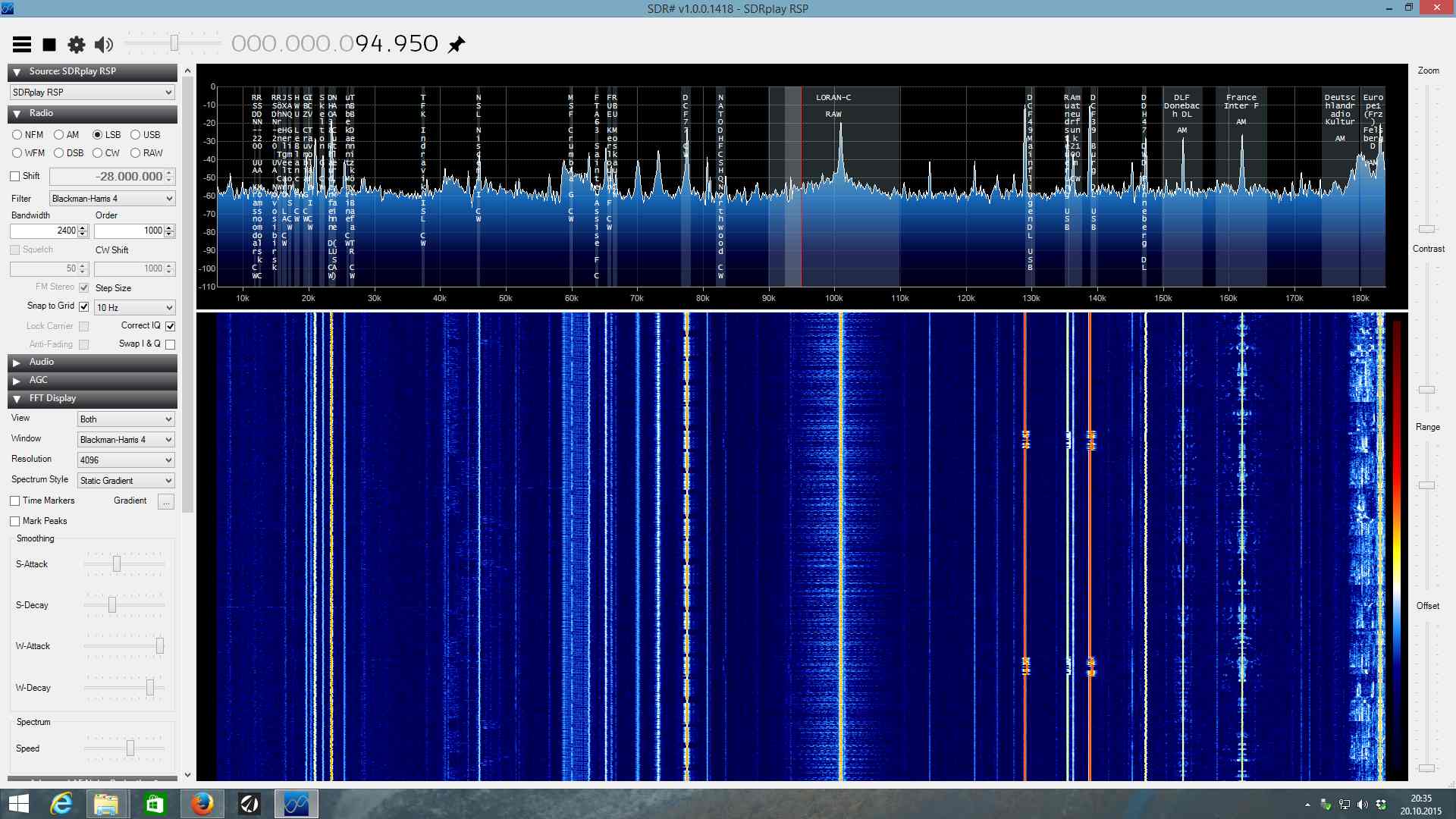Launch Internet Explorer from taskbar
1456x819 pixels.
click(x=61, y=804)
